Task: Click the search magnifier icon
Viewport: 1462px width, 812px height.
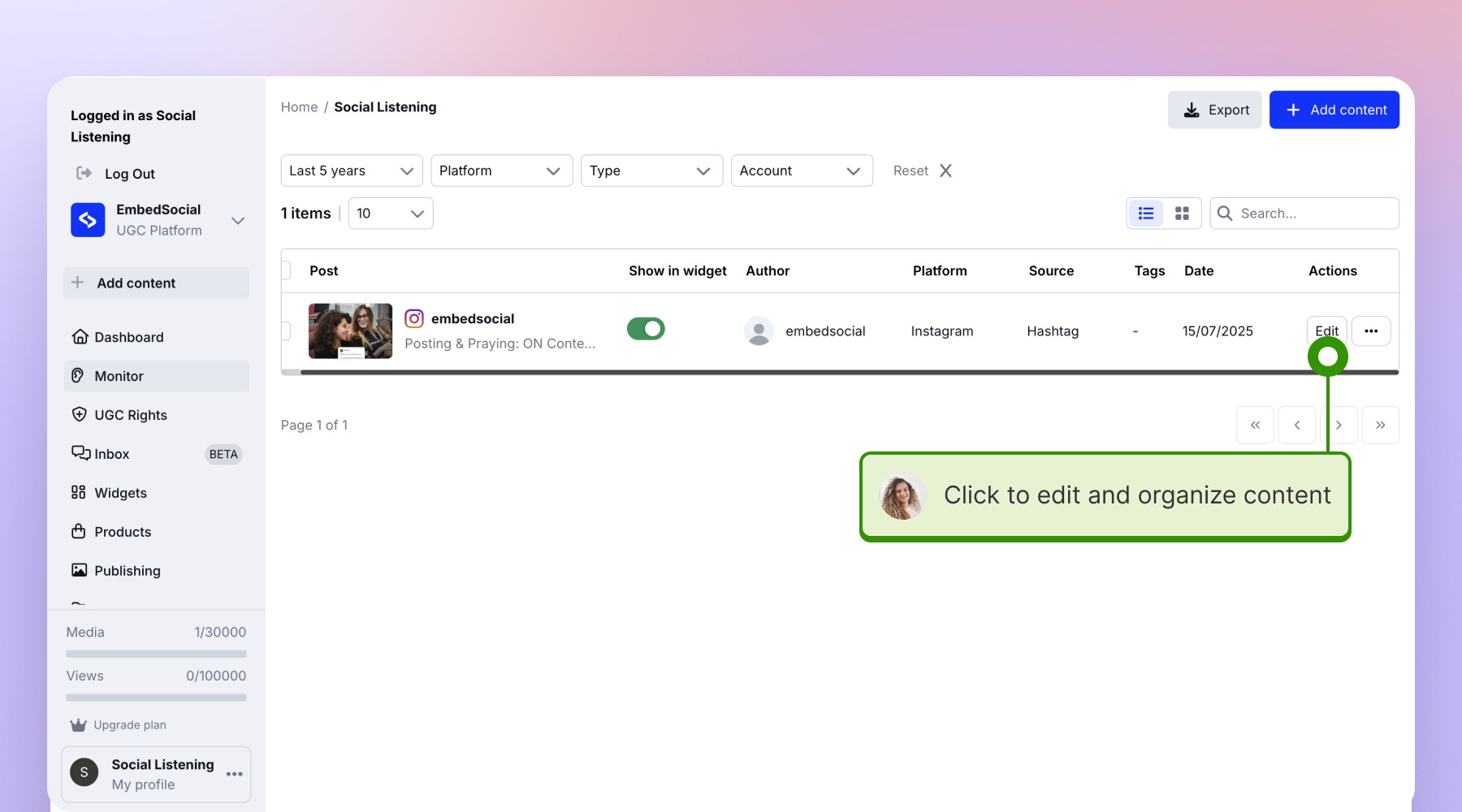Action: pos(1225,214)
